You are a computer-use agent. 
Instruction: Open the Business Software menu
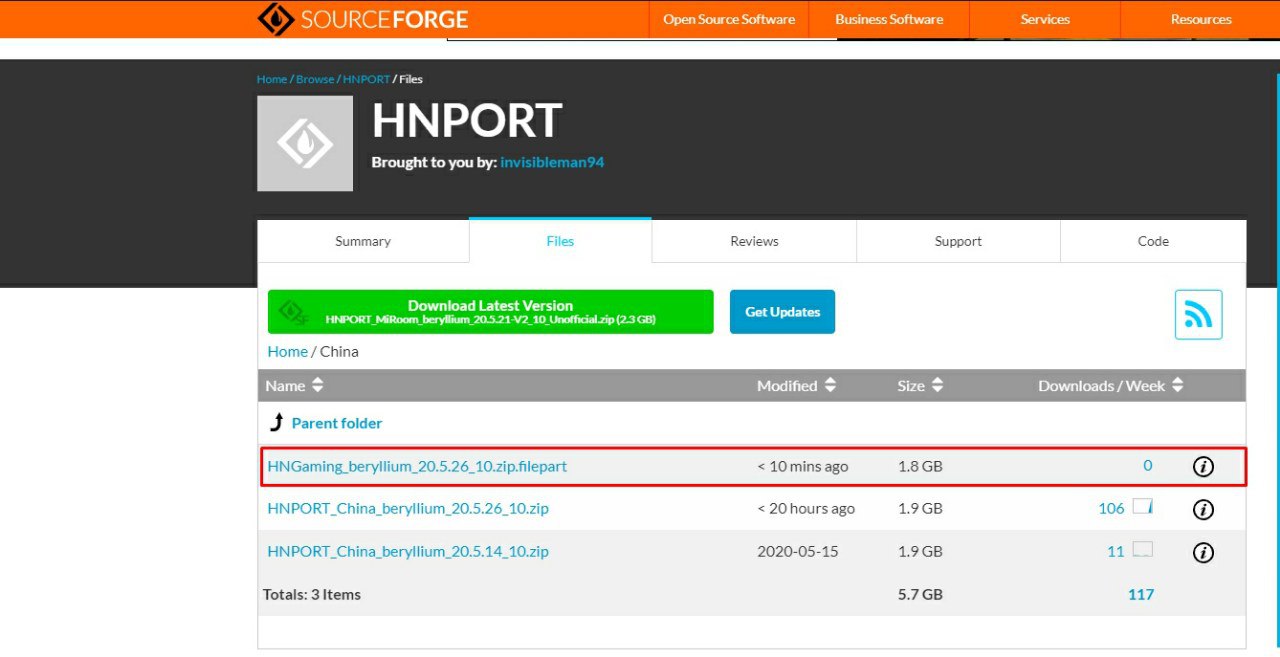[889, 19]
